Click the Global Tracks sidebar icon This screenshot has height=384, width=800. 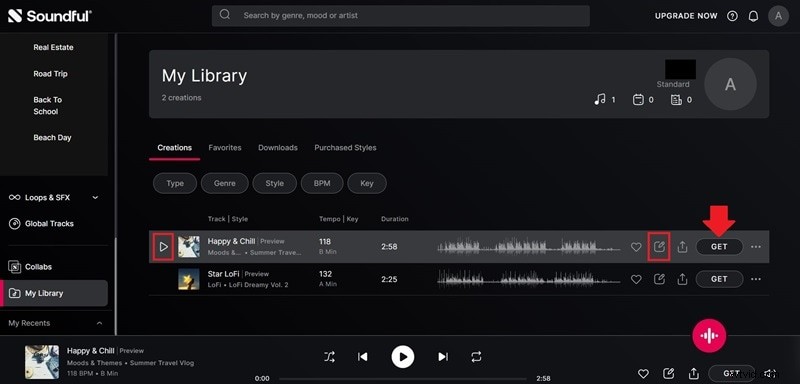(x=14, y=223)
